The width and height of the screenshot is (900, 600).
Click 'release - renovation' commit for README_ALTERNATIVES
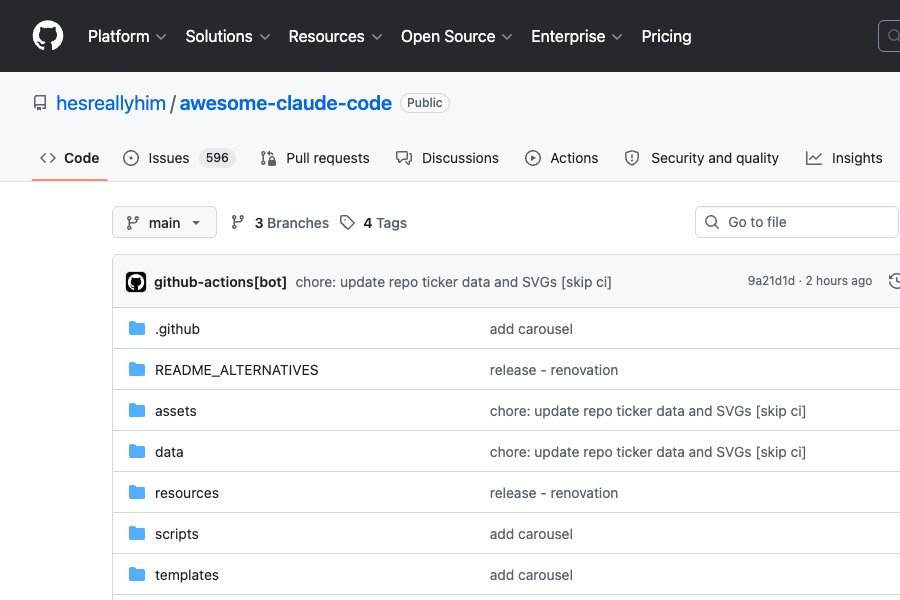click(554, 370)
